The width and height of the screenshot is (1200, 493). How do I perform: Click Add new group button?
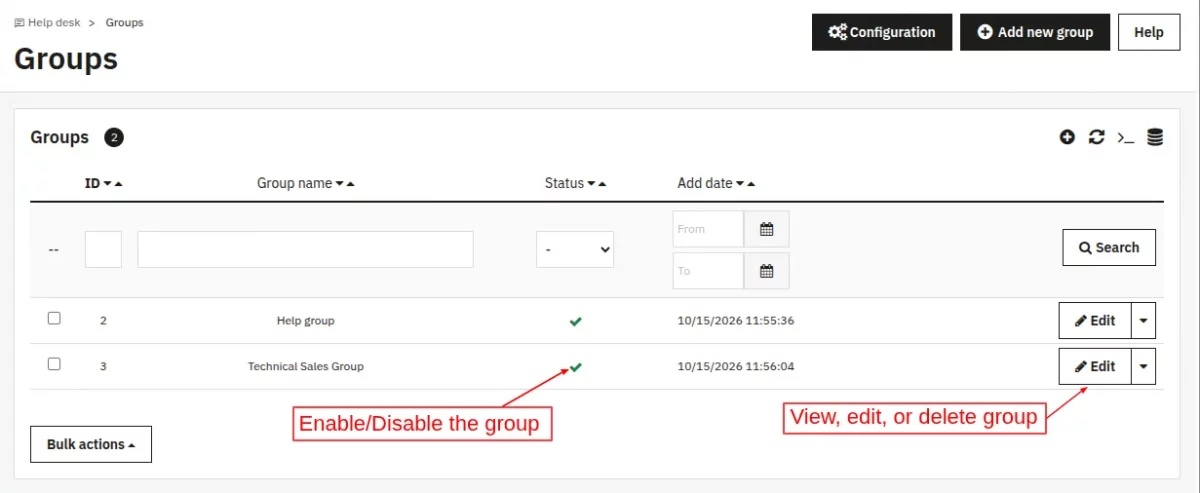tap(1035, 32)
